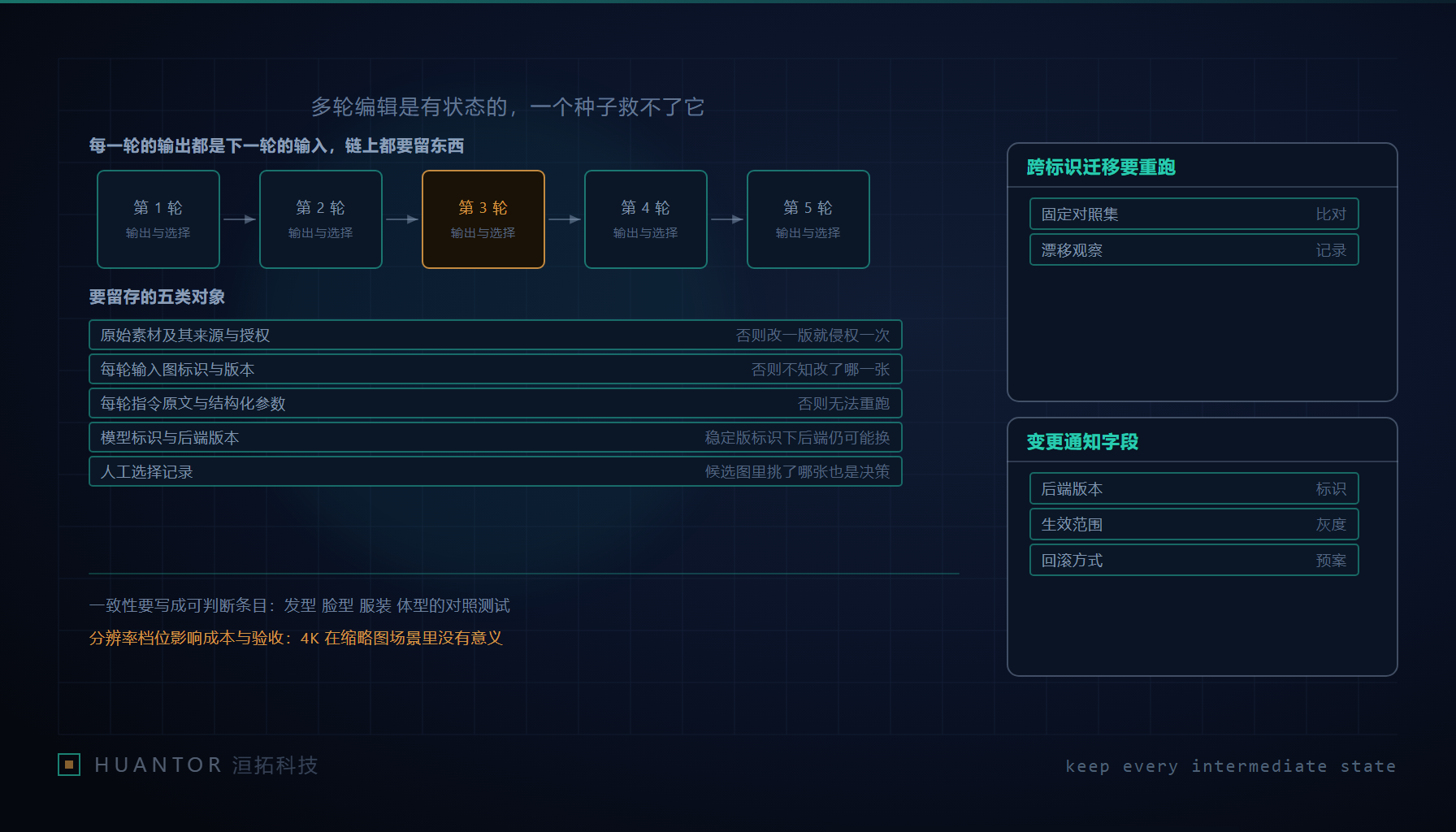Click the row 每轮输入图标识与版本
Screen dimensions: 1456x832
496,369
